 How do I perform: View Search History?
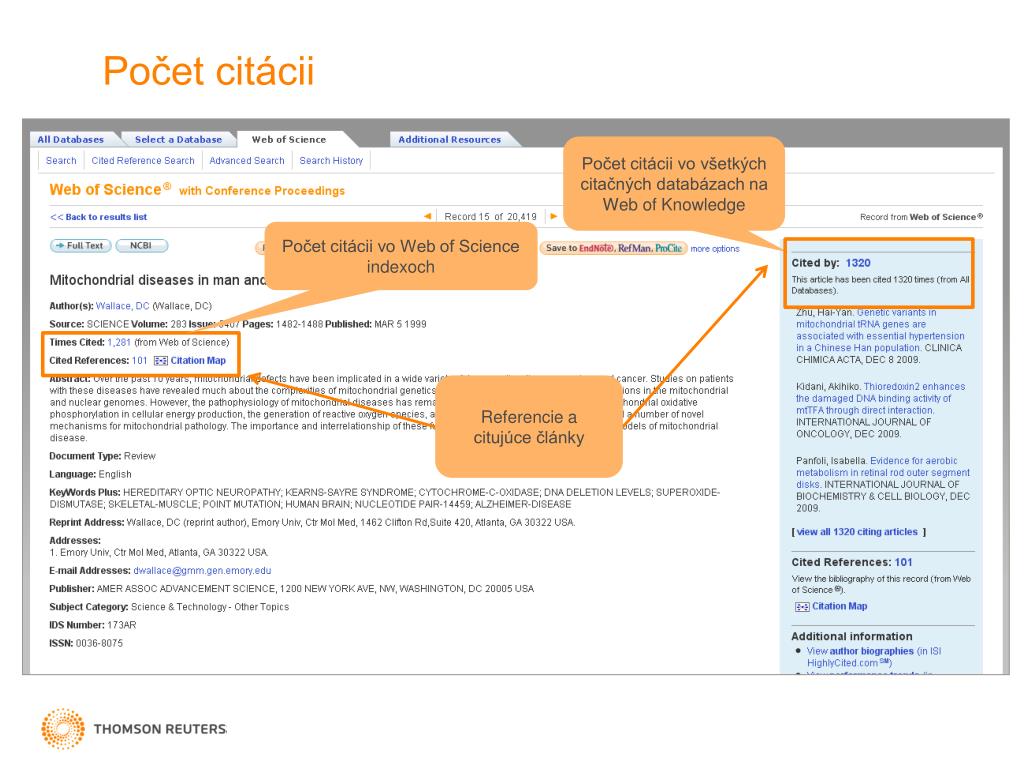(x=331, y=161)
